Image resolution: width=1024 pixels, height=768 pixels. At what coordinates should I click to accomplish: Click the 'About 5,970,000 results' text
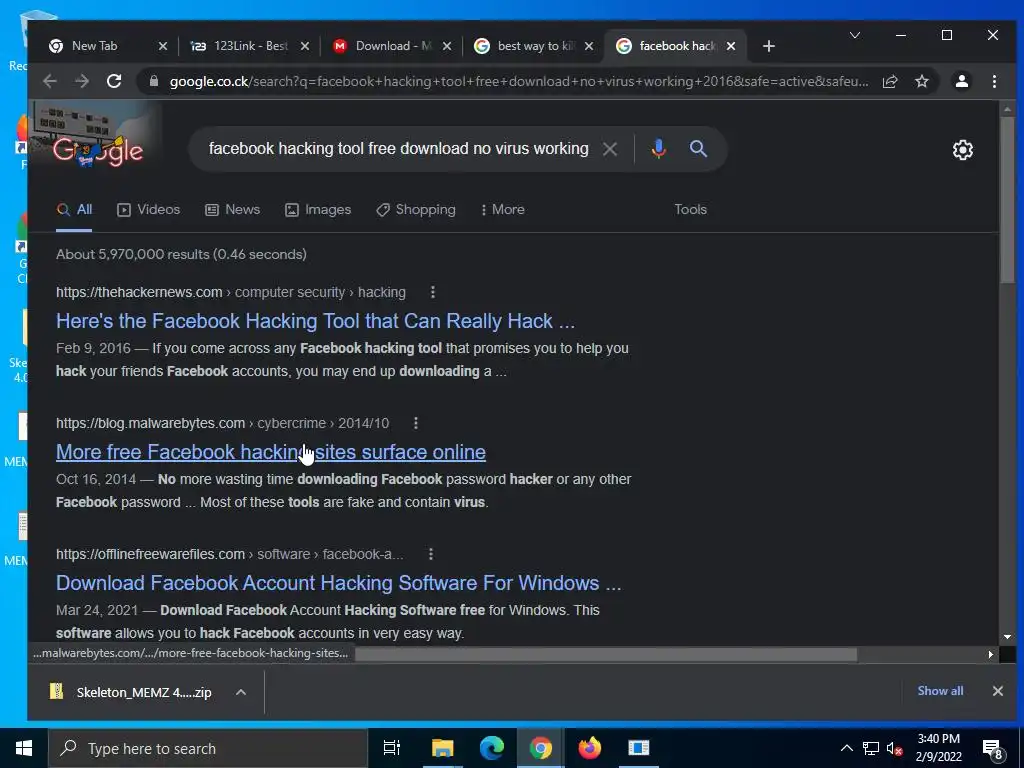tap(181, 255)
